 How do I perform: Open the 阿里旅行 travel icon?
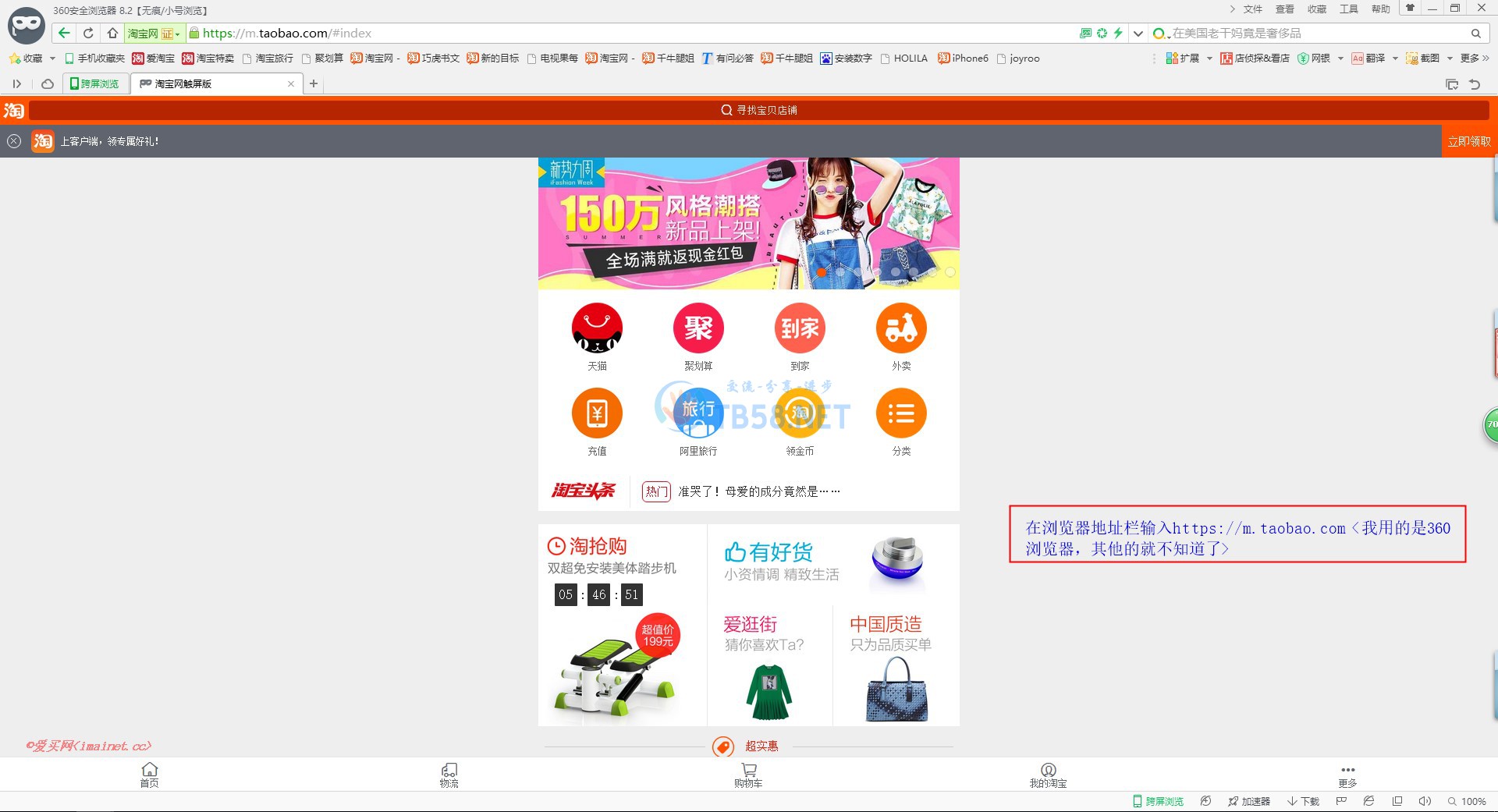(x=698, y=413)
